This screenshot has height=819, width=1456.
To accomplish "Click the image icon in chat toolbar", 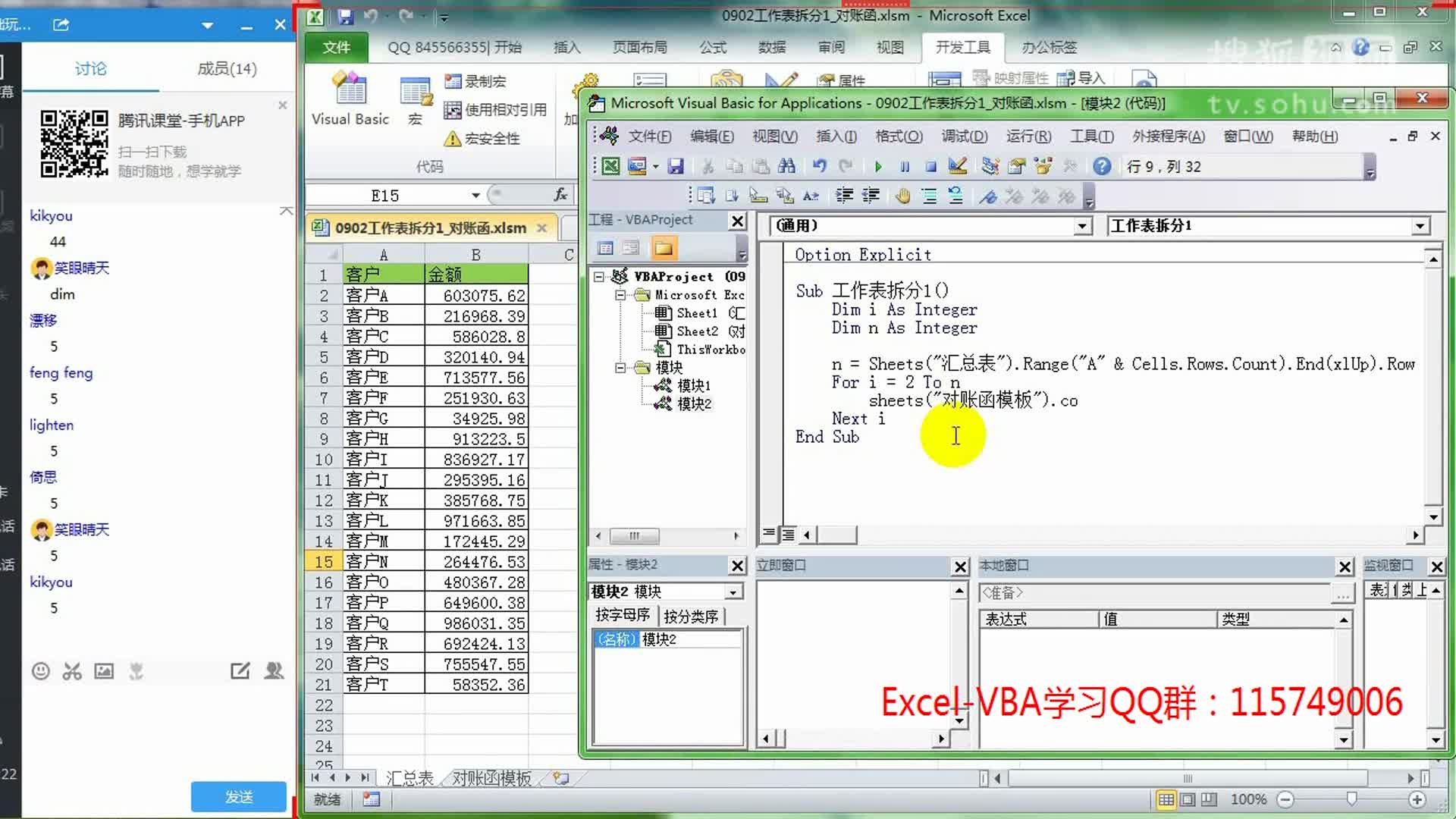I will [104, 671].
